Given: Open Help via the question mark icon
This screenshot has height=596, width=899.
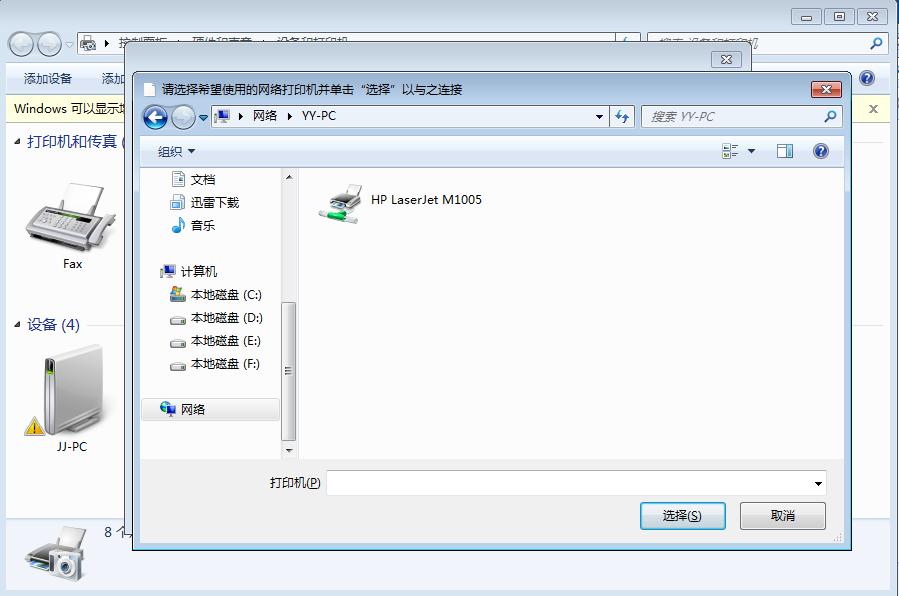Looking at the screenshot, I should click(x=820, y=151).
